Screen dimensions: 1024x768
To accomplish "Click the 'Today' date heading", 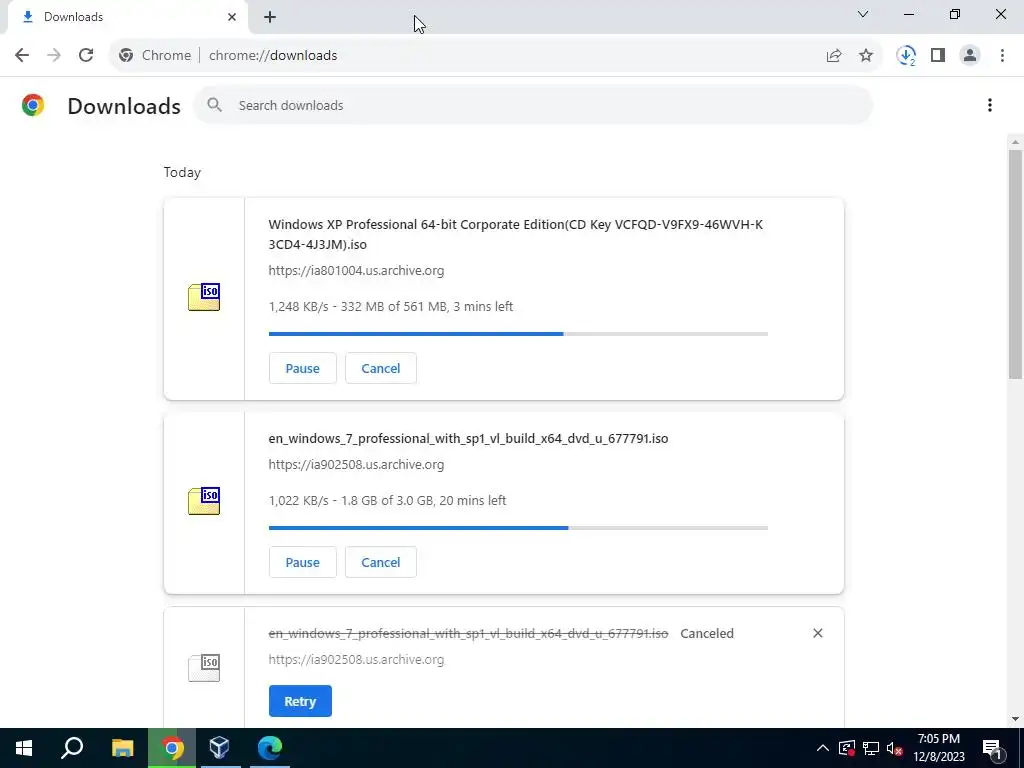I will tap(182, 172).
